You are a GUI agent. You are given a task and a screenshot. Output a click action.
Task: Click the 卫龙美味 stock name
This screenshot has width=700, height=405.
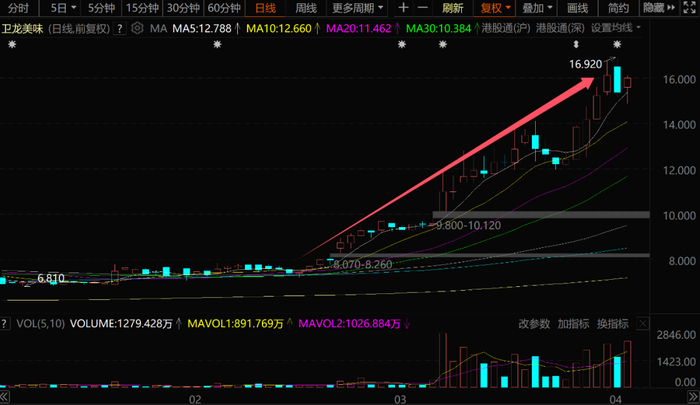pyautogui.click(x=23, y=29)
